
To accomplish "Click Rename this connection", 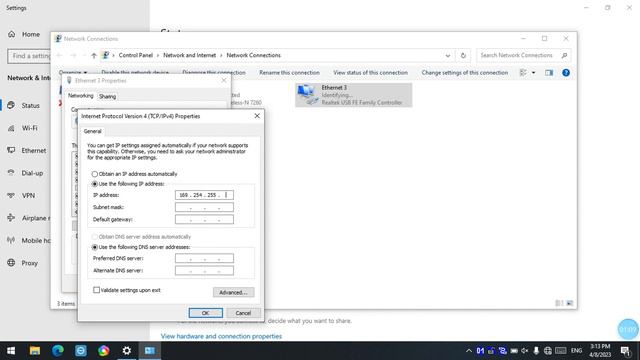I will pos(289,73).
